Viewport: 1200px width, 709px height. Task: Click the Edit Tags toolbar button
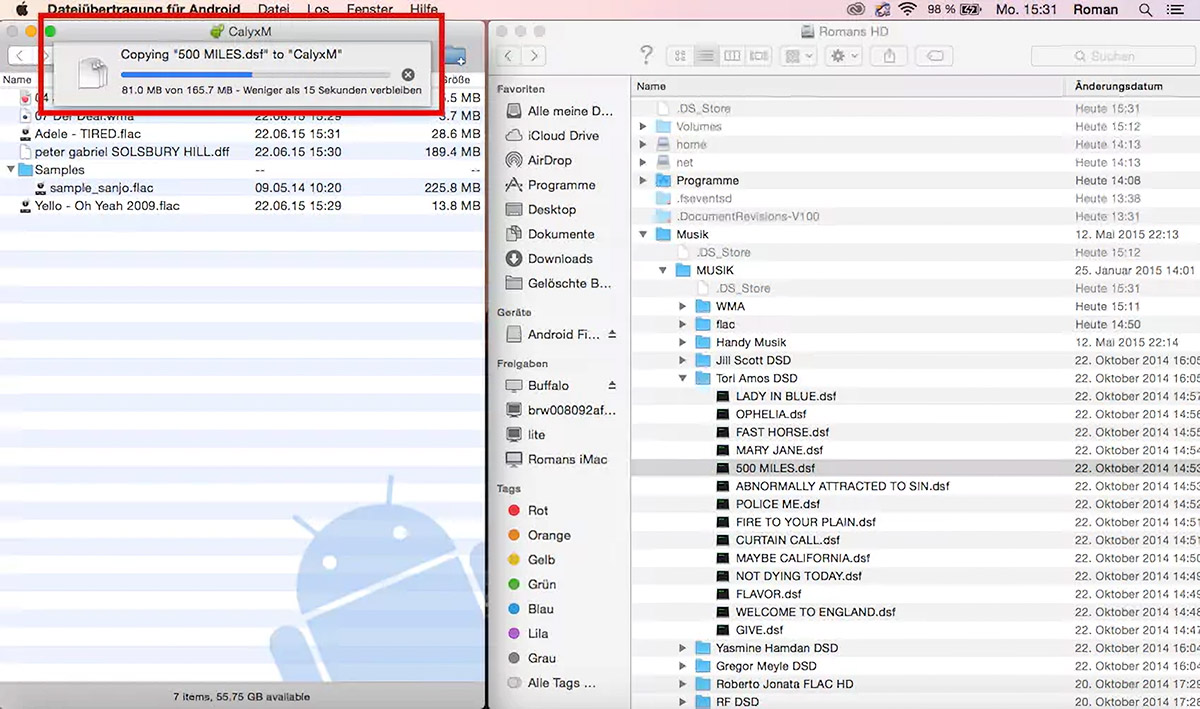point(934,56)
